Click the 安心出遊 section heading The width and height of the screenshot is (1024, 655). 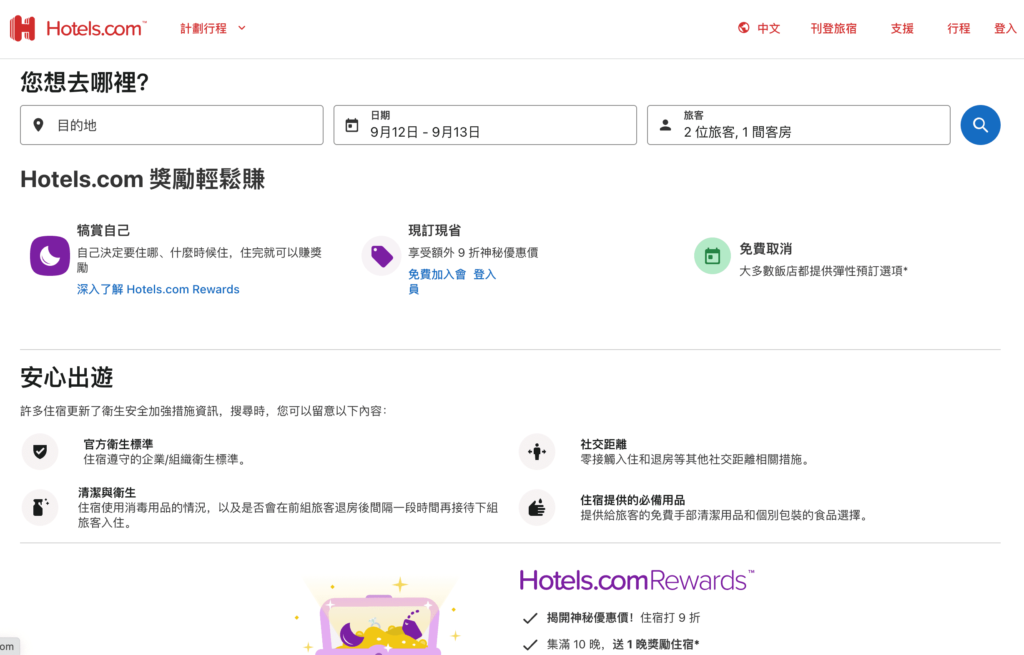pos(67,377)
